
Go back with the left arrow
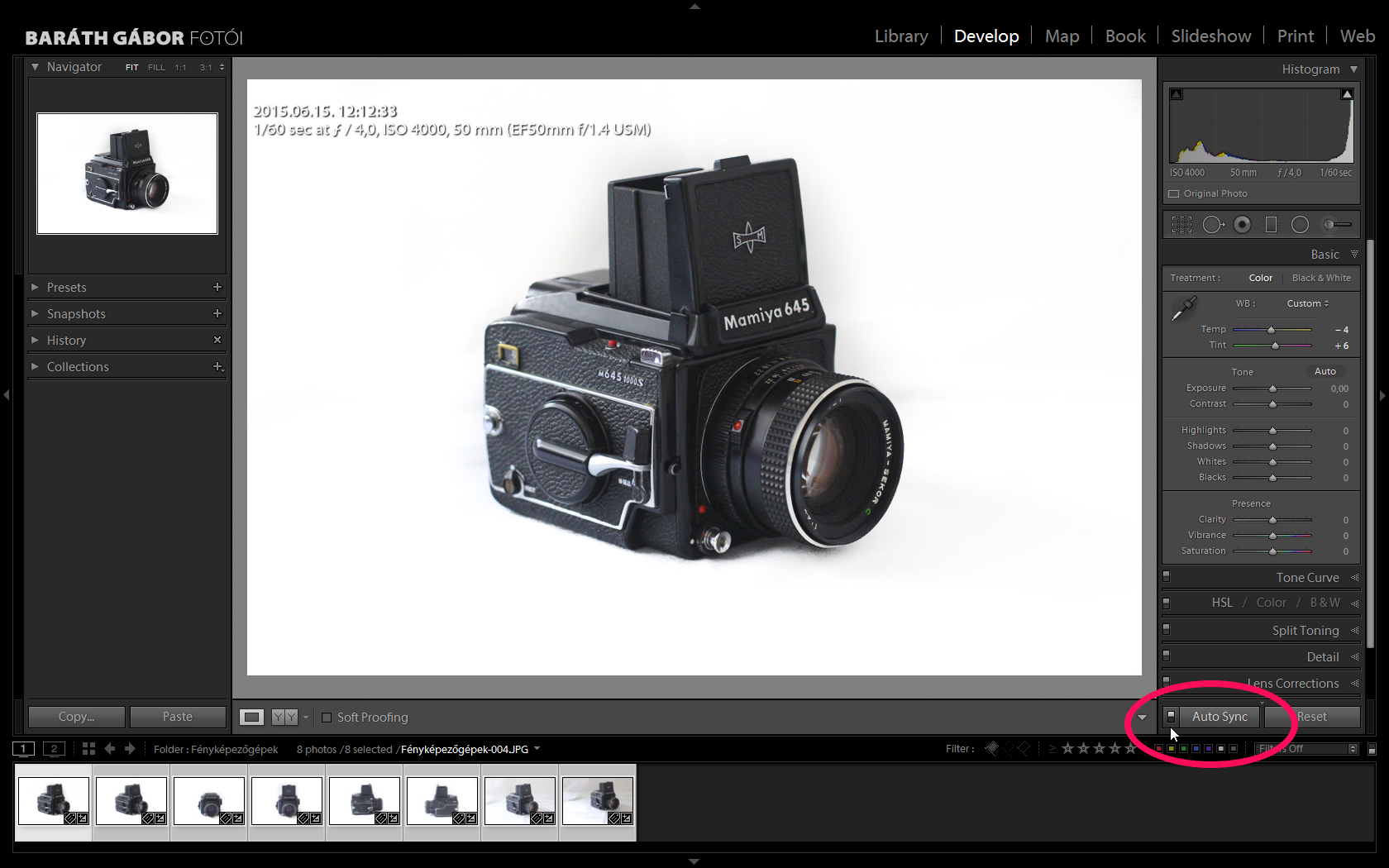click(110, 749)
